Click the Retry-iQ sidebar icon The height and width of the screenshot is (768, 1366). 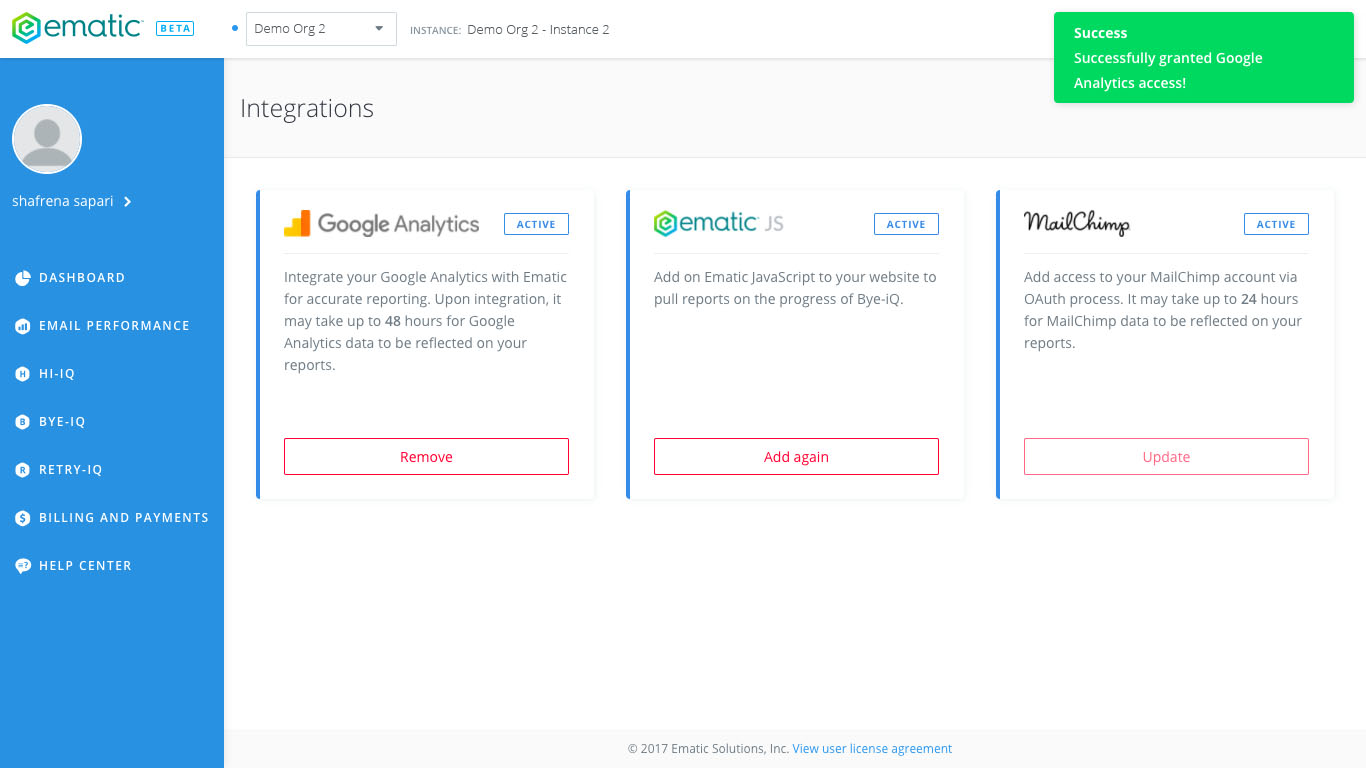22,470
